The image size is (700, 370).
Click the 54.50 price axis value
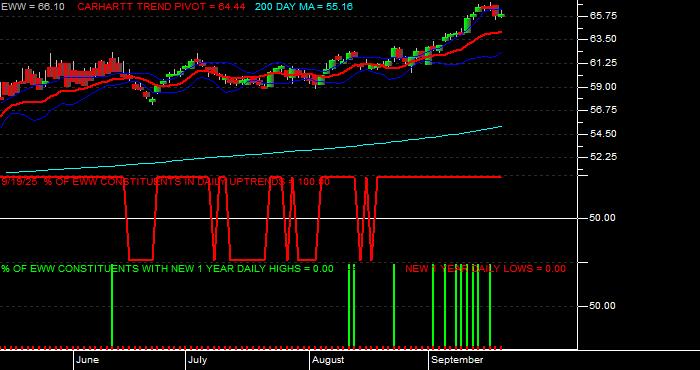[x=603, y=133]
